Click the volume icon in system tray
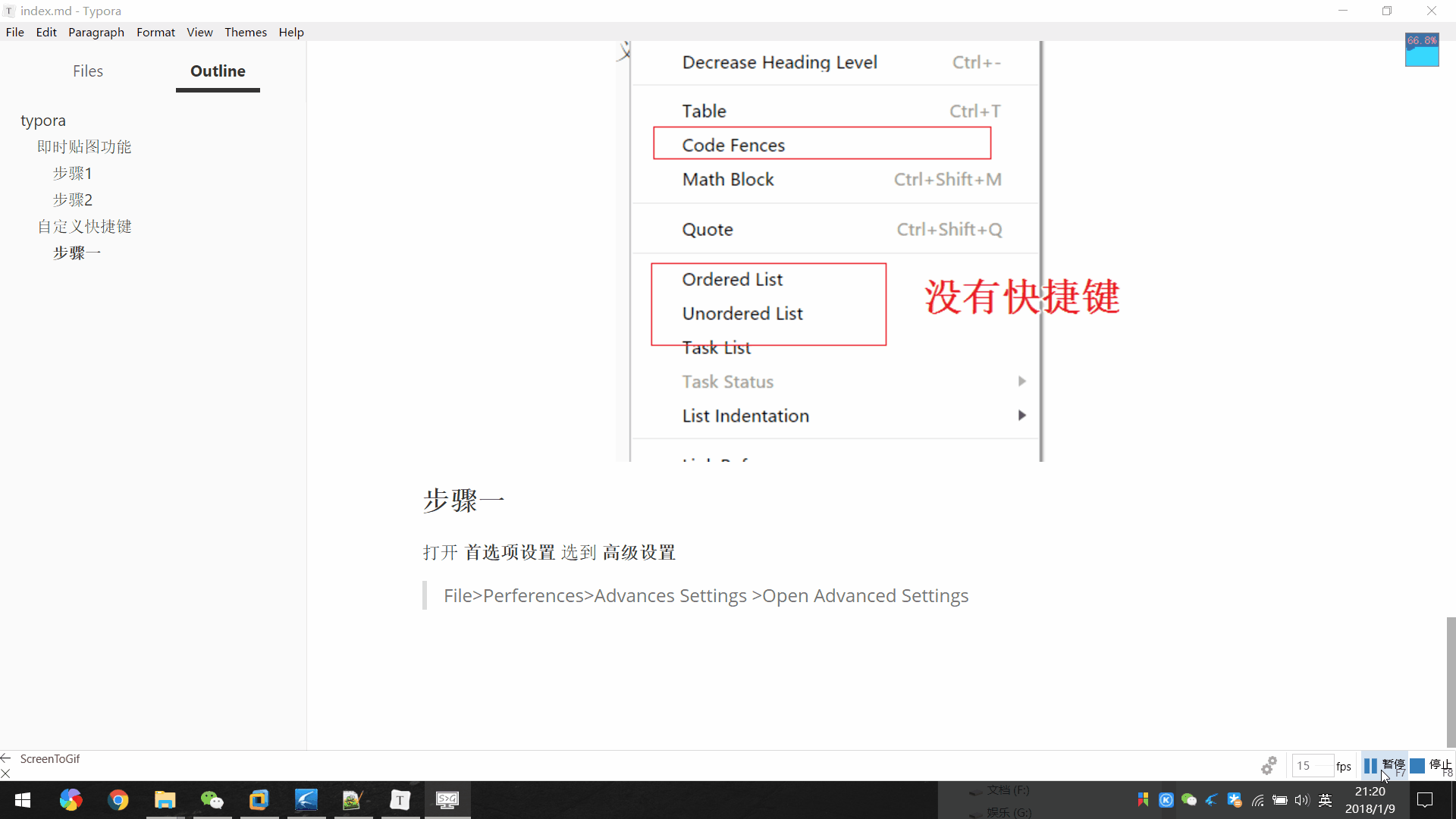Image resolution: width=1456 pixels, height=819 pixels. coord(1302,800)
